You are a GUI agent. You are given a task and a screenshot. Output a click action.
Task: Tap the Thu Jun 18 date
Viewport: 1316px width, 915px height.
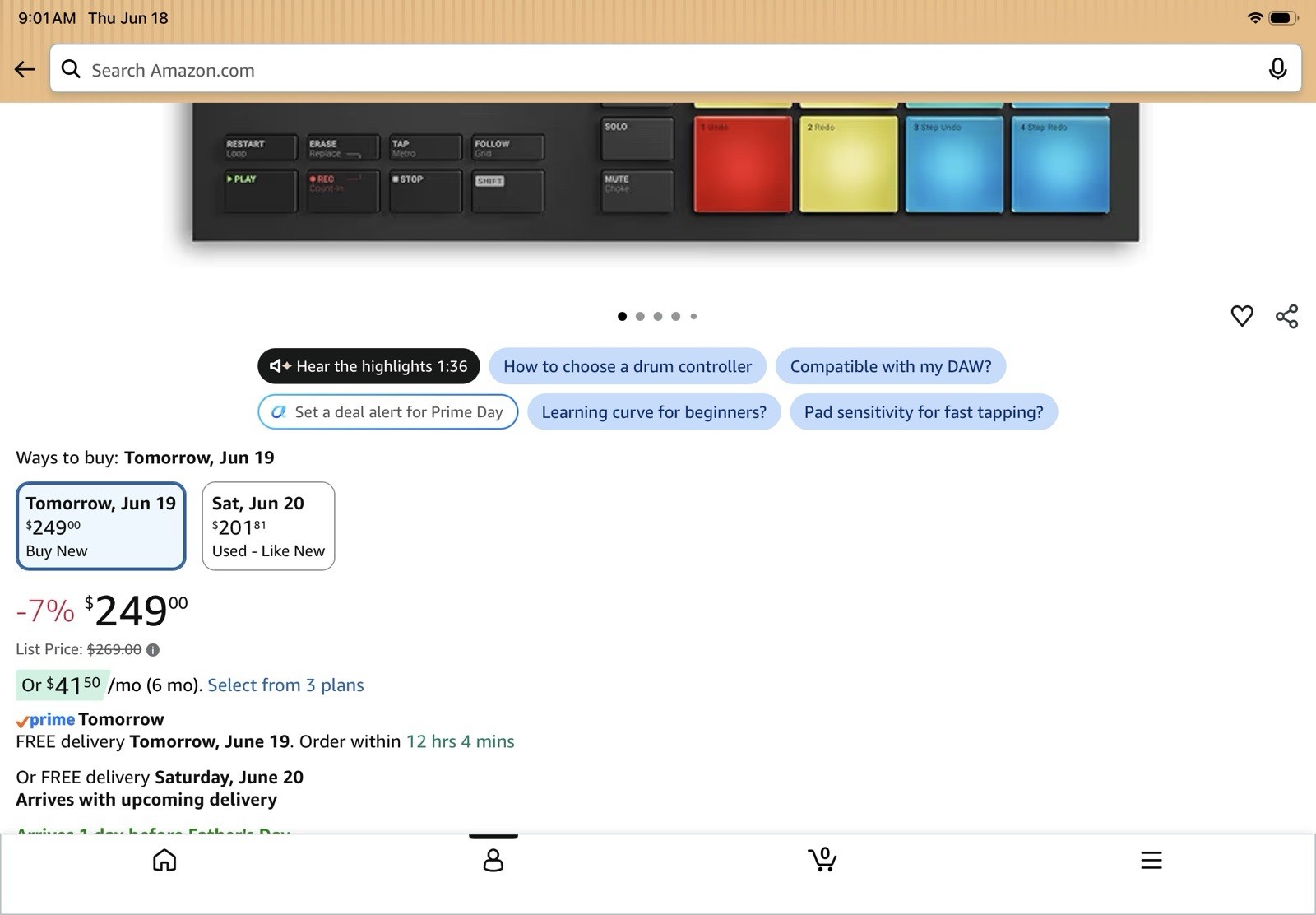tap(128, 18)
